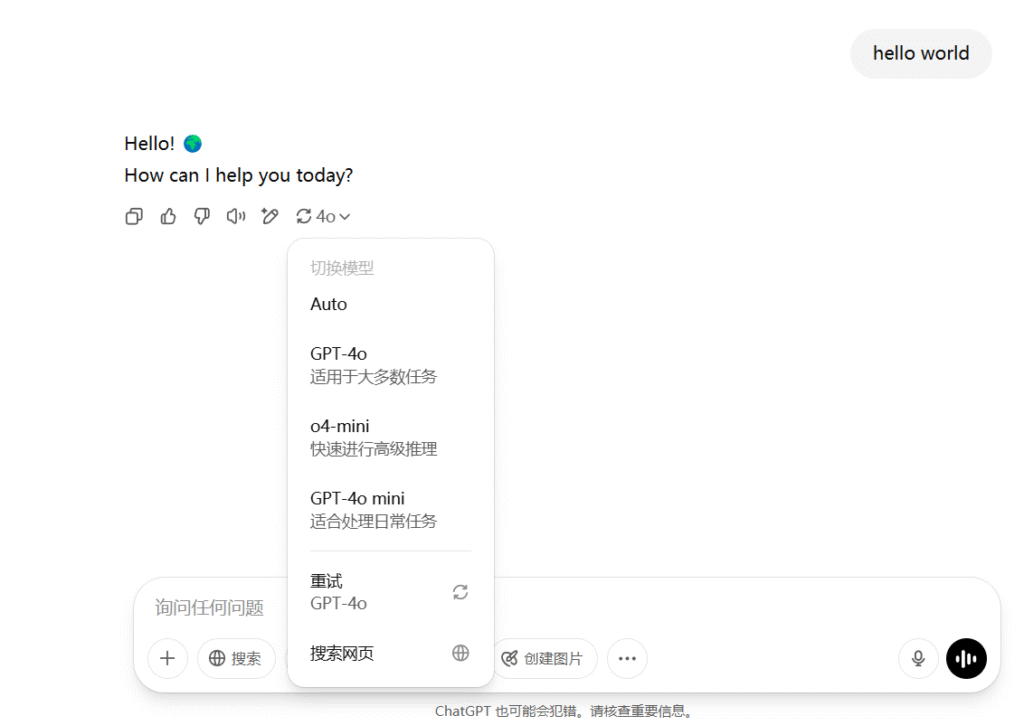Toggle the 4o model switcher dropdown
This screenshot has width=1024, height=725.
[x=323, y=216]
